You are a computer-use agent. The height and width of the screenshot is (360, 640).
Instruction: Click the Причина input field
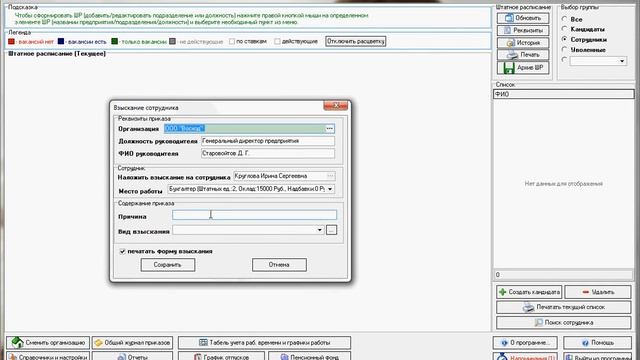pyautogui.click(x=254, y=215)
